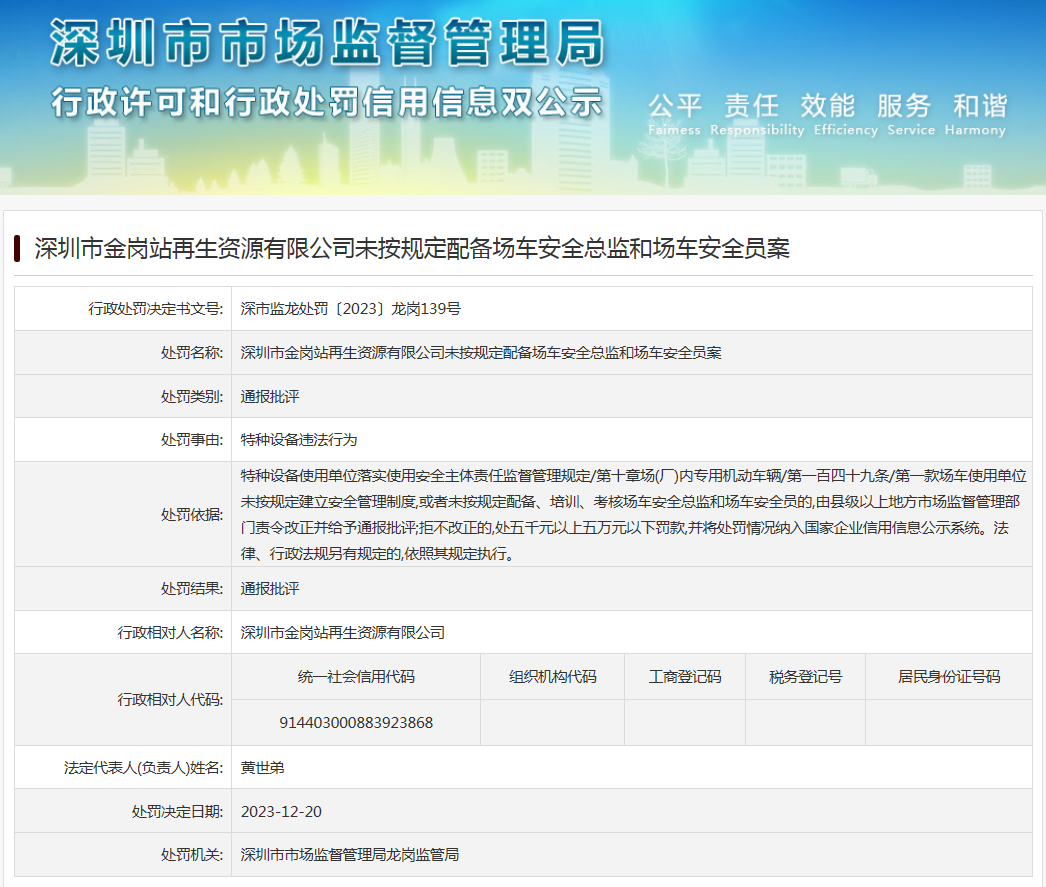Select the date 2023-12-20
This screenshot has height=887, width=1046.
pos(281,812)
